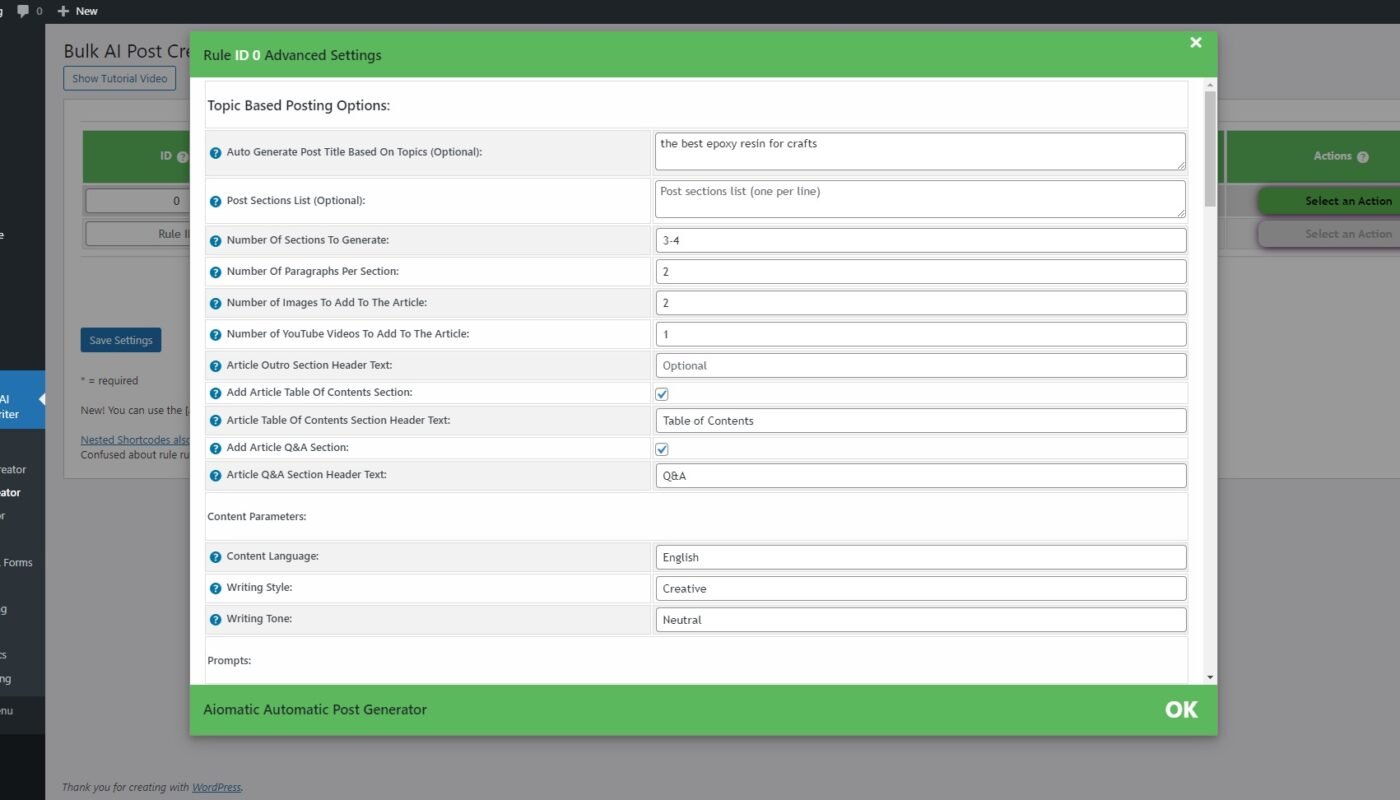Click the Content Language field showing English
Viewport: 1400px width, 800px height.
pos(920,557)
